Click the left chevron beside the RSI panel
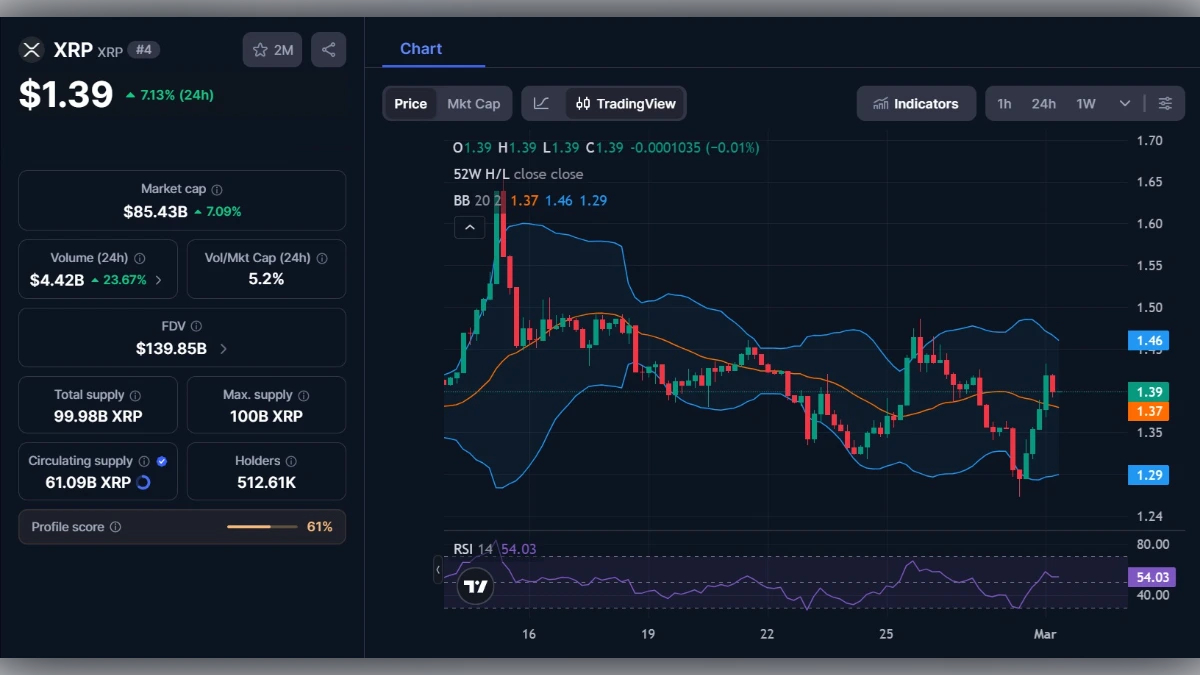 coord(438,570)
